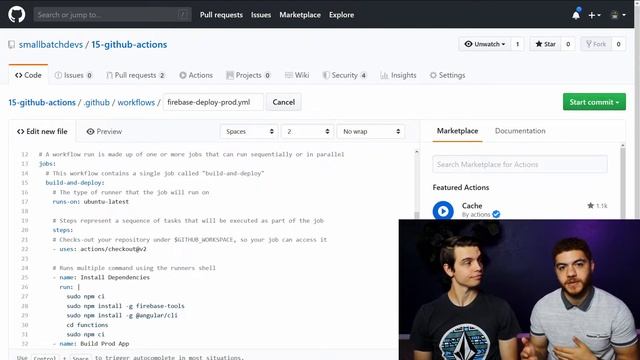Click the stargazers count 0
Screen dimensions: 640x360
(x=568, y=44)
